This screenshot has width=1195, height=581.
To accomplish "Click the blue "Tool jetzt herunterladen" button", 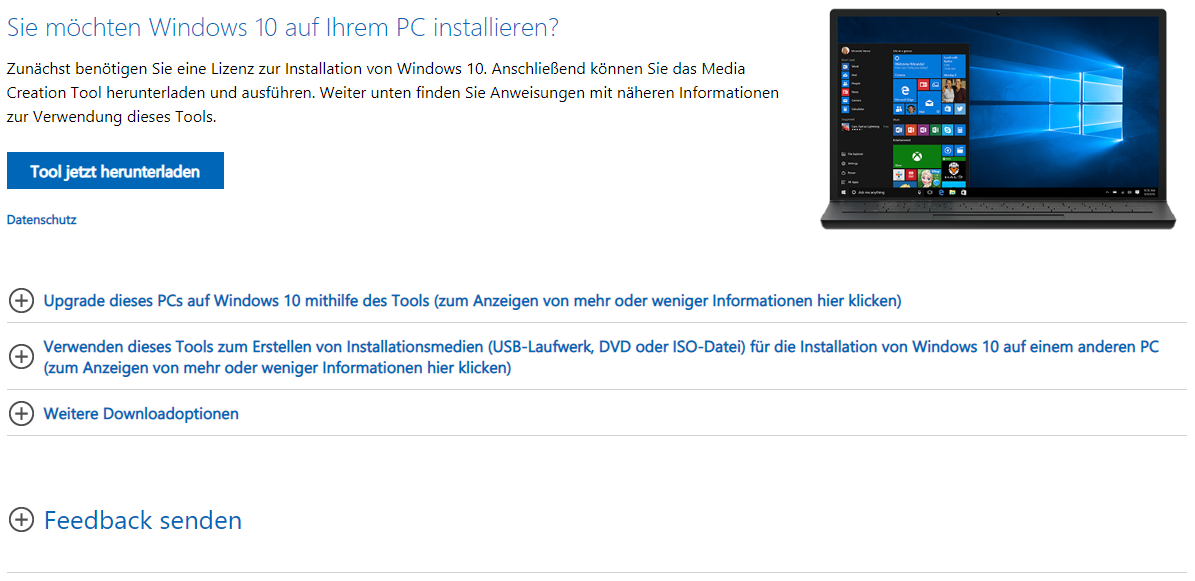I will pos(115,170).
